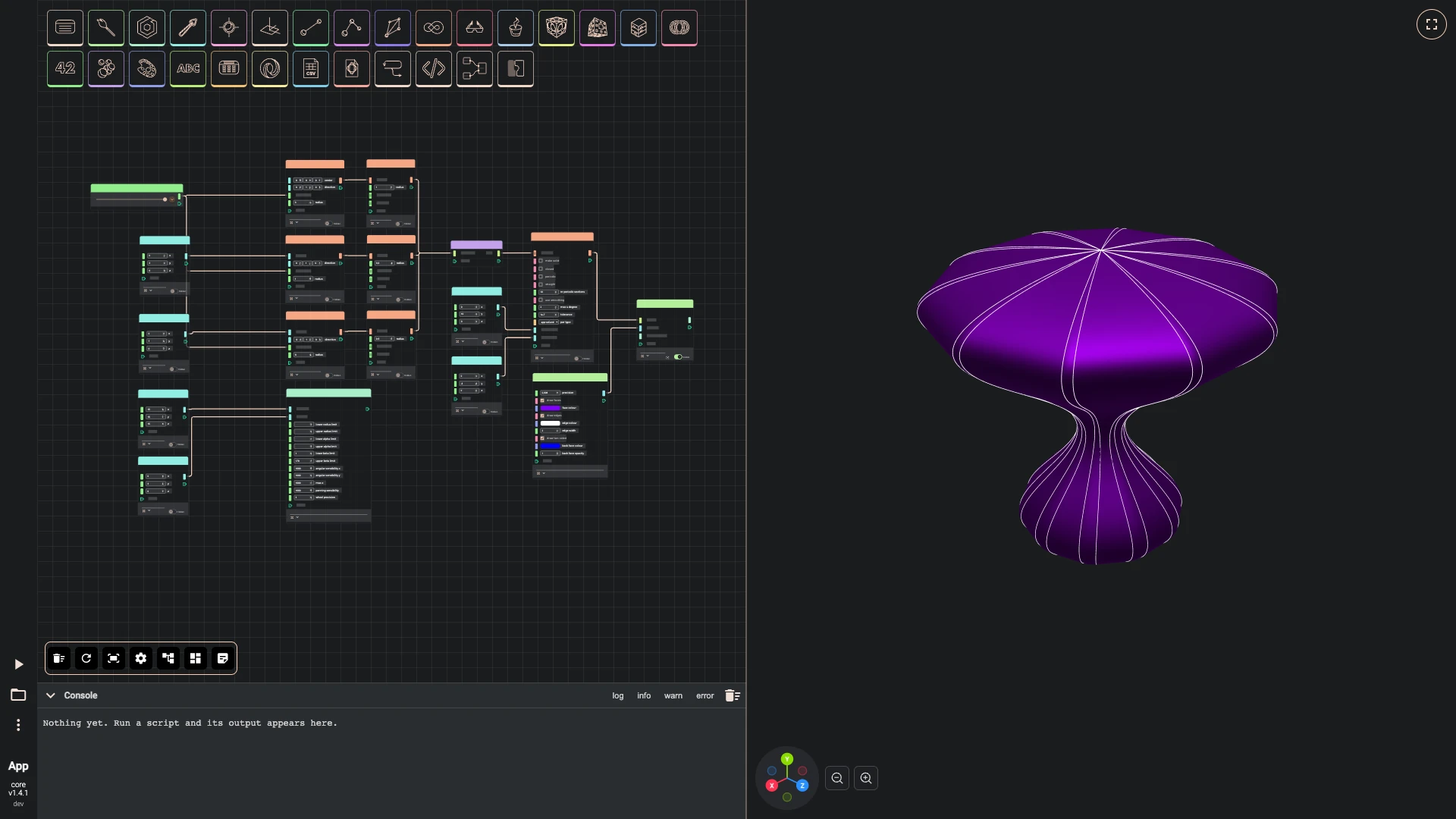The image size is (1456, 819).
Task: Click the crosshair target node category icon
Action: point(229,28)
